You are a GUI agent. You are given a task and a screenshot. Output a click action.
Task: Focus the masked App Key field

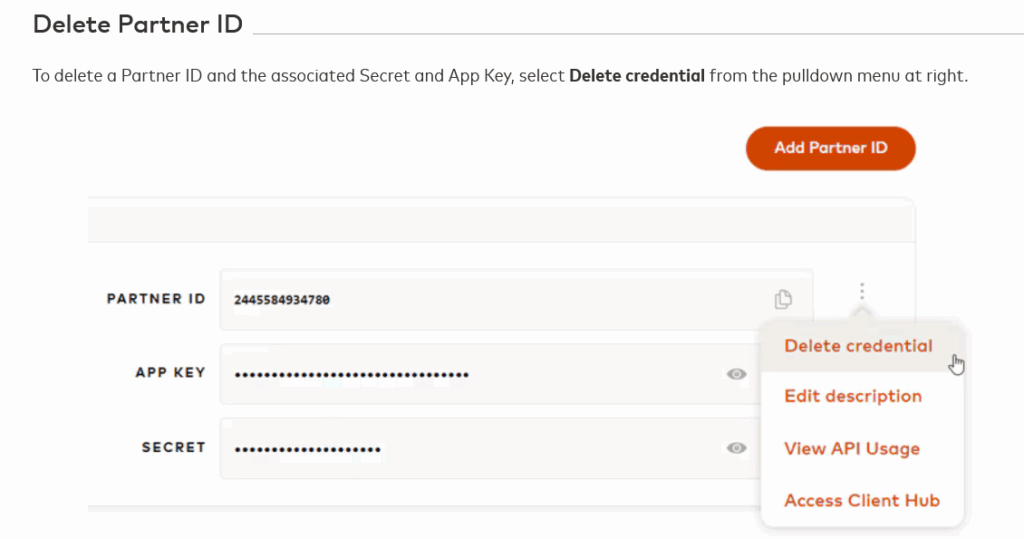[480, 374]
